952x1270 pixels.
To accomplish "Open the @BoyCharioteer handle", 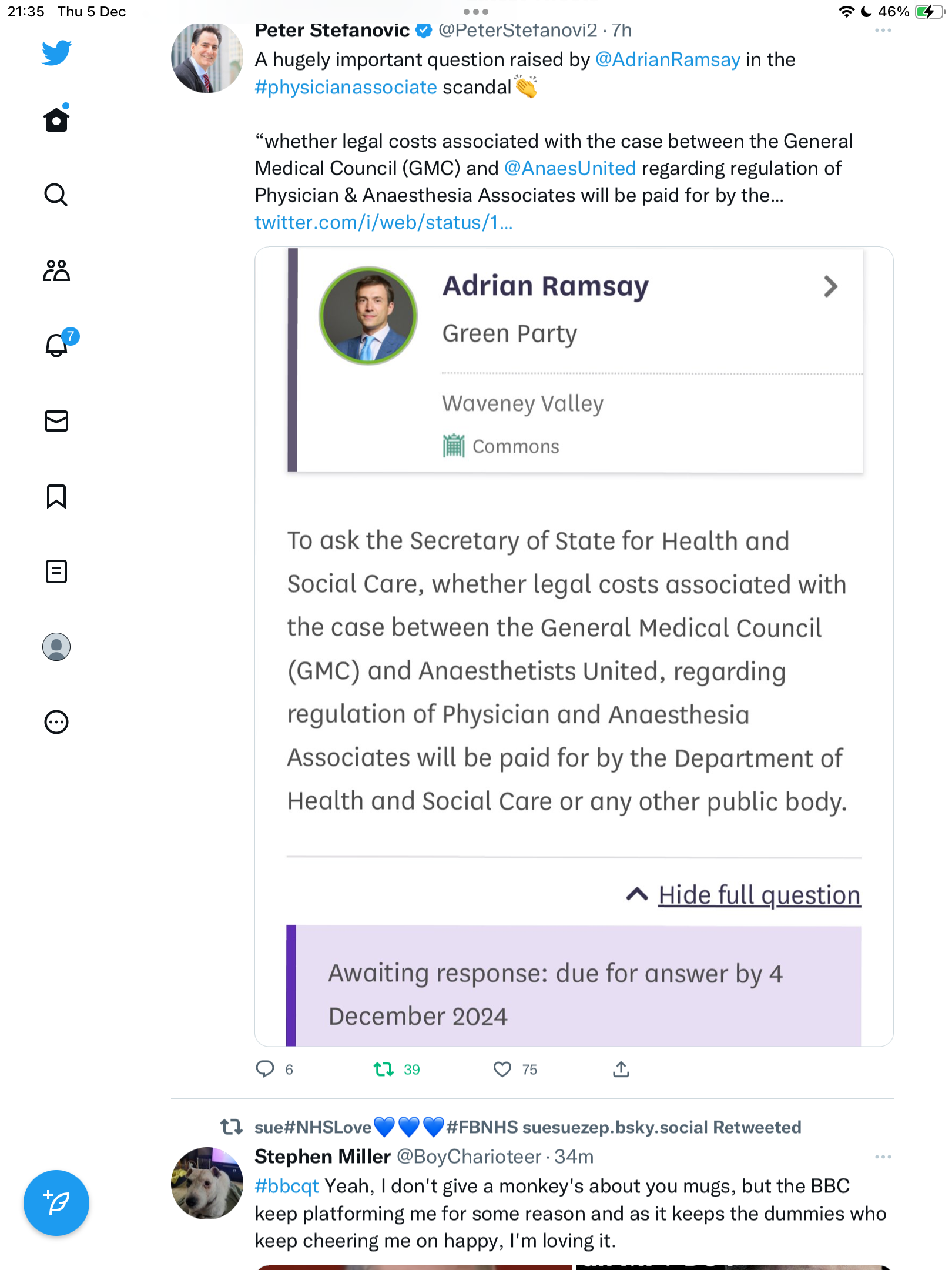I will [x=469, y=1157].
